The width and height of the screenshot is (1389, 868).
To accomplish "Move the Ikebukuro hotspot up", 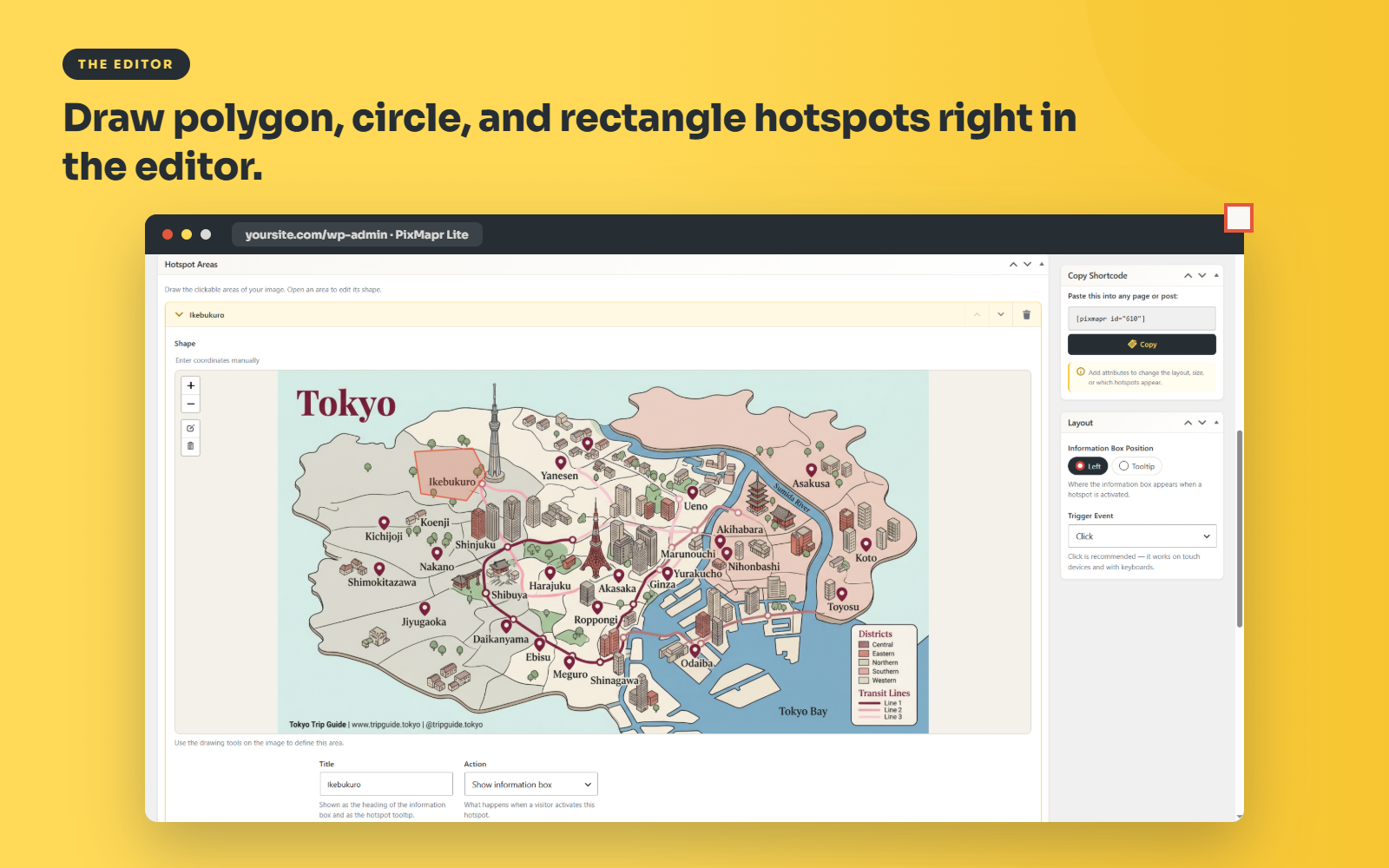I will point(978,314).
